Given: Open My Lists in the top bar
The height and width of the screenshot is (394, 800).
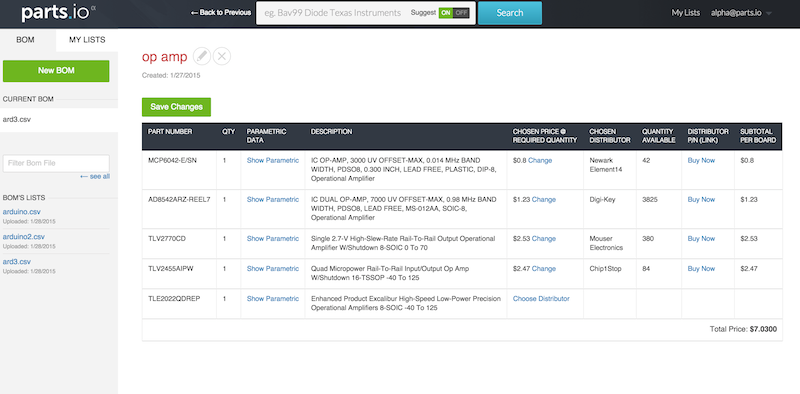Looking at the screenshot, I should pyautogui.click(x=686, y=13).
